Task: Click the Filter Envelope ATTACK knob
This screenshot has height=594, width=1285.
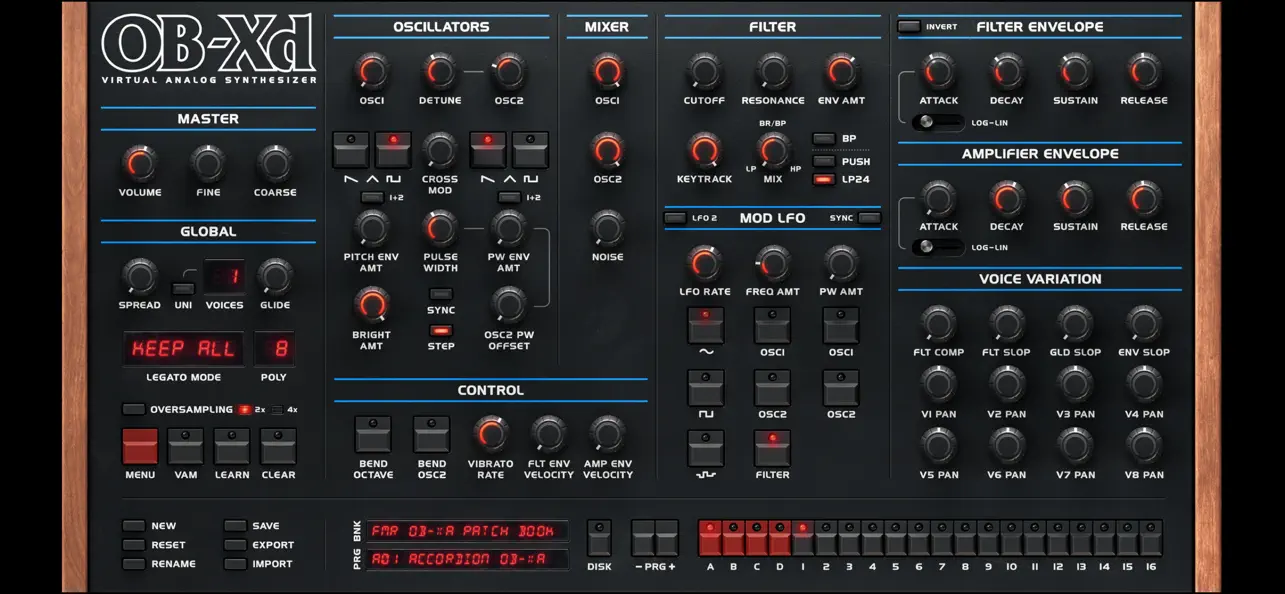Action: point(938,71)
